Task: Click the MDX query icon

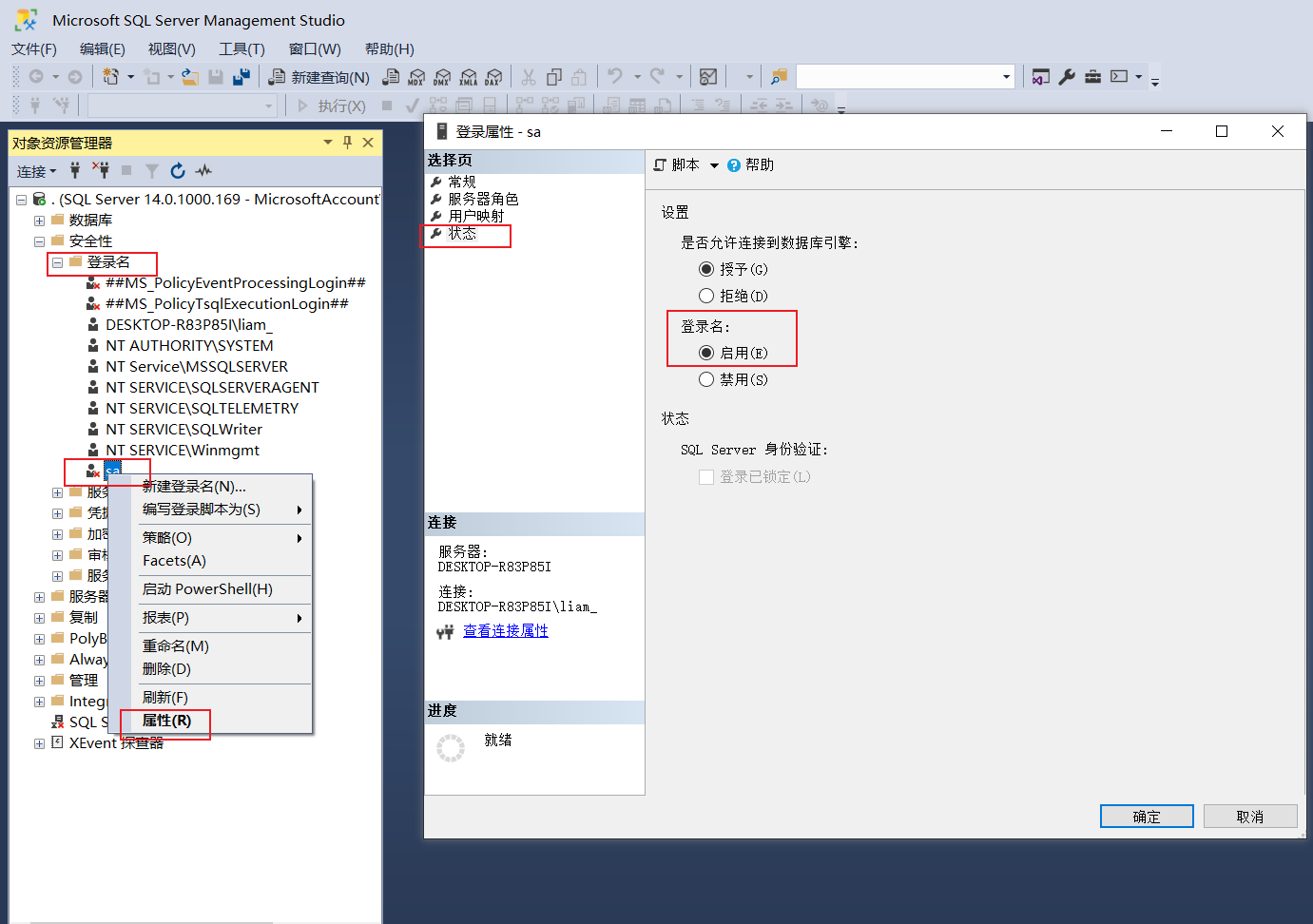Action: tap(416, 77)
